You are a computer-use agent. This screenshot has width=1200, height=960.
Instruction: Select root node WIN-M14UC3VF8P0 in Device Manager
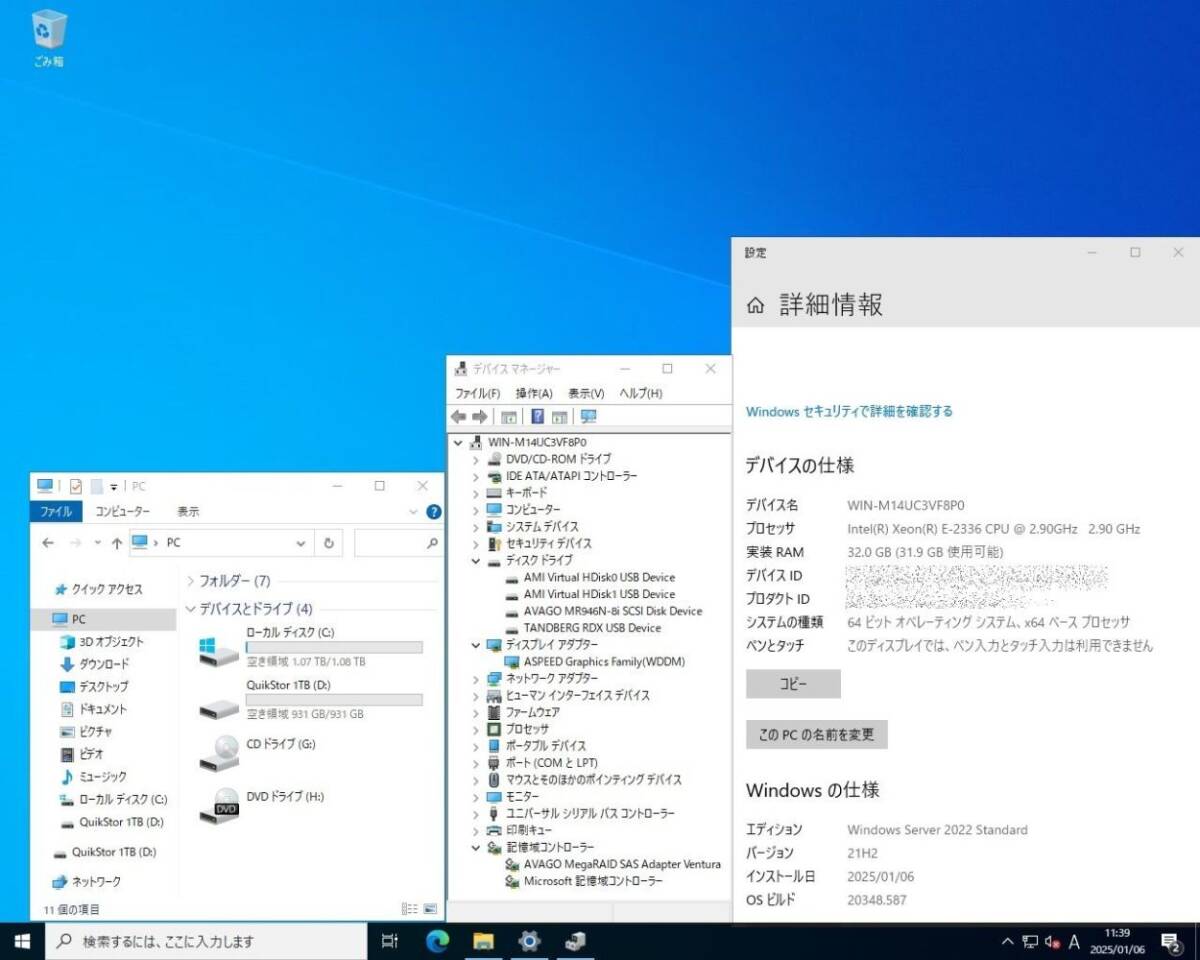(537, 442)
